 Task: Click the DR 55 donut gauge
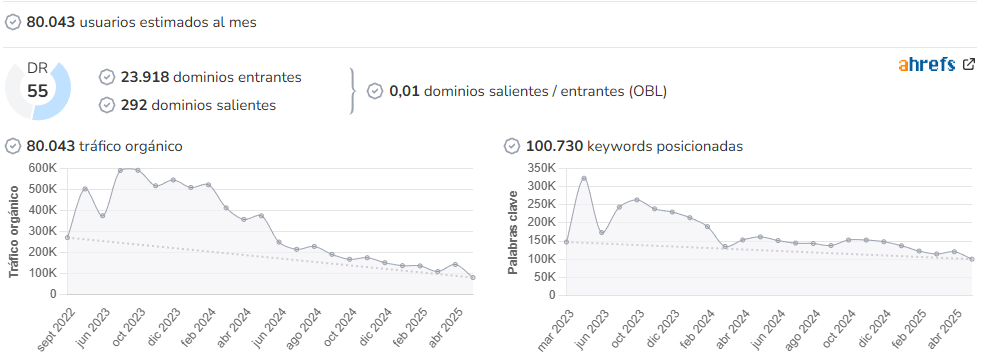38,90
